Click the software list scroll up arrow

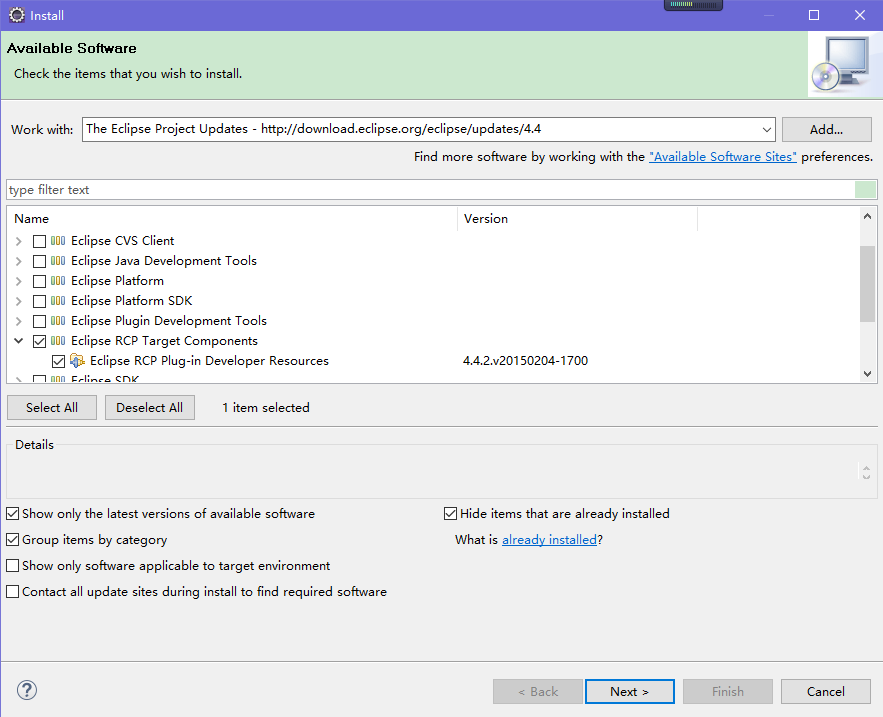[x=867, y=216]
